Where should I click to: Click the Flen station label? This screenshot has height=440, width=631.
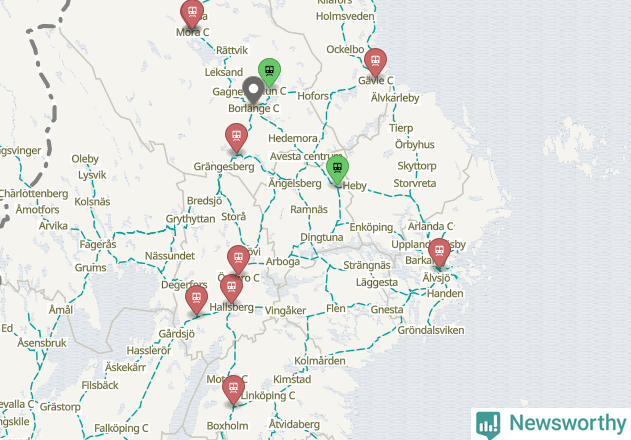pyautogui.click(x=336, y=309)
